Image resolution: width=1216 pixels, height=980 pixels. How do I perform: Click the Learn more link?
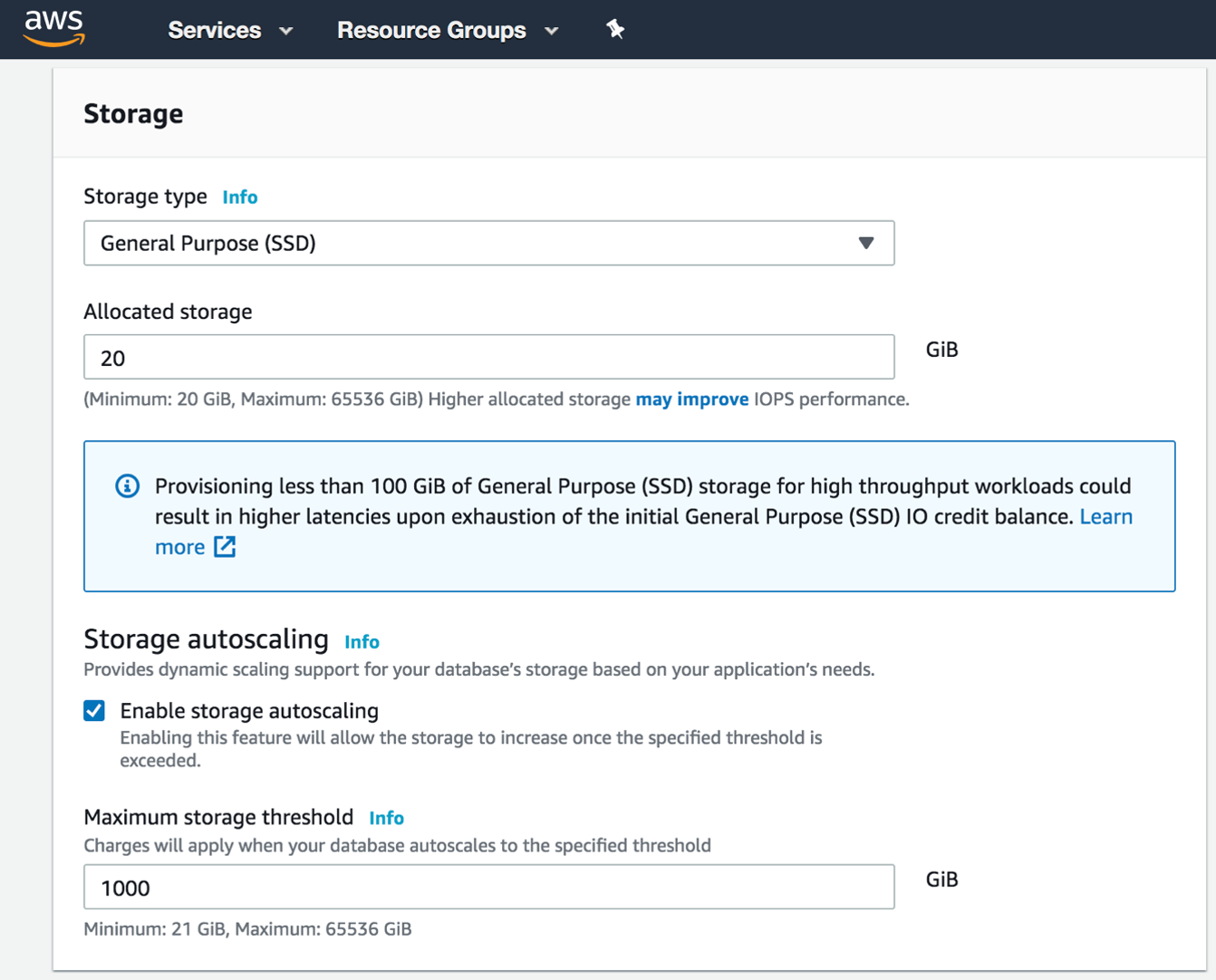pos(1105,516)
